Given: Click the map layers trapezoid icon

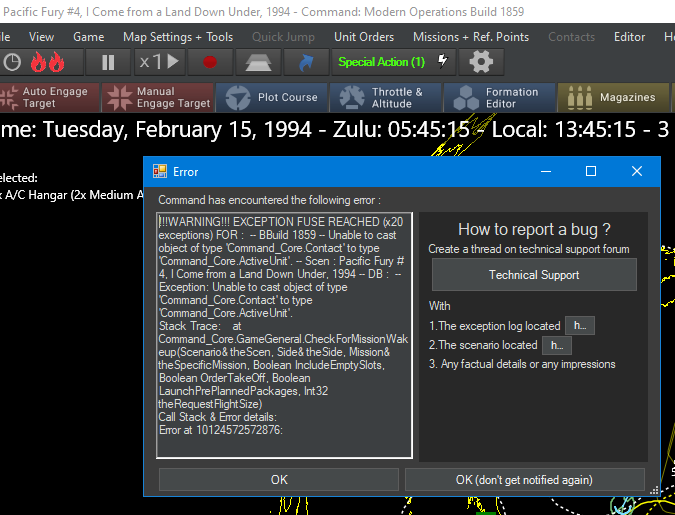Looking at the screenshot, I should pyautogui.click(x=258, y=62).
